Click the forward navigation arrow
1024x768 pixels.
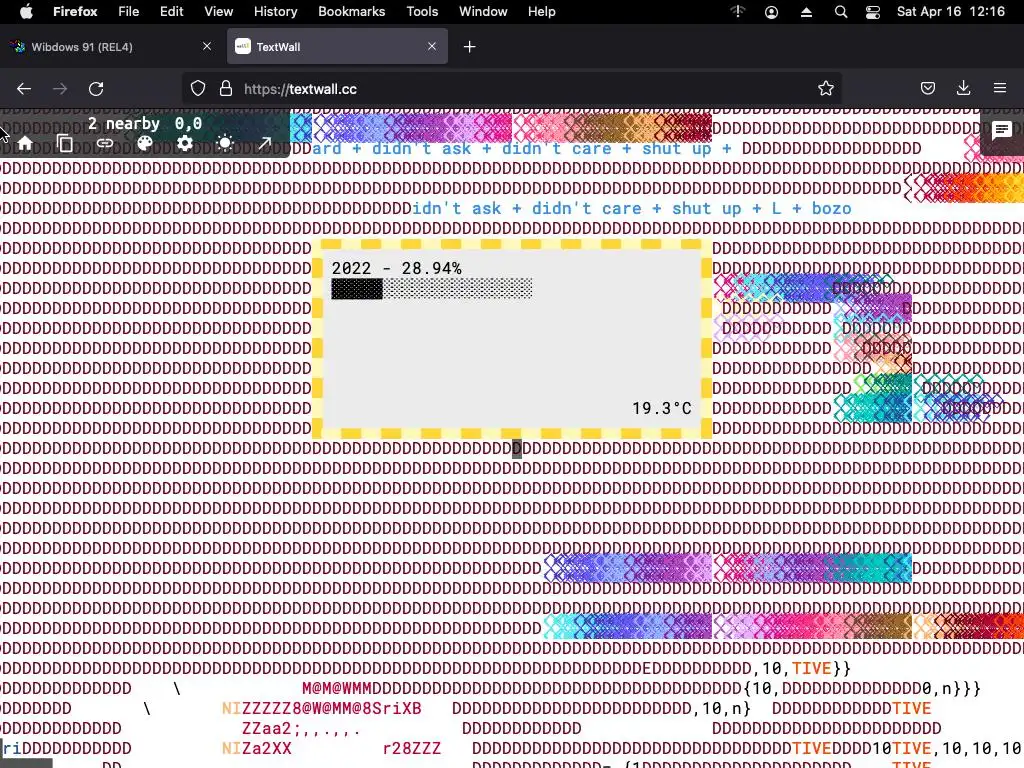pos(60,89)
